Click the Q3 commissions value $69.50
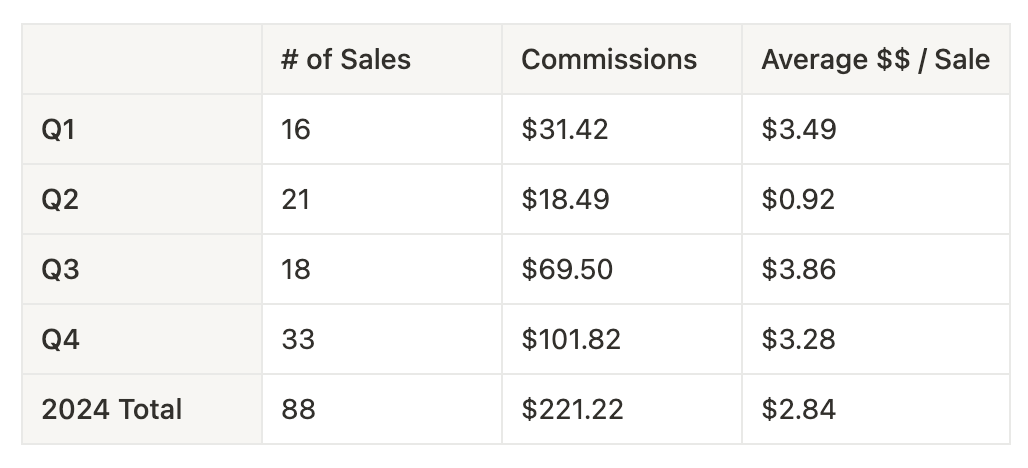The image size is (1028, 468). tap(567, 270)
